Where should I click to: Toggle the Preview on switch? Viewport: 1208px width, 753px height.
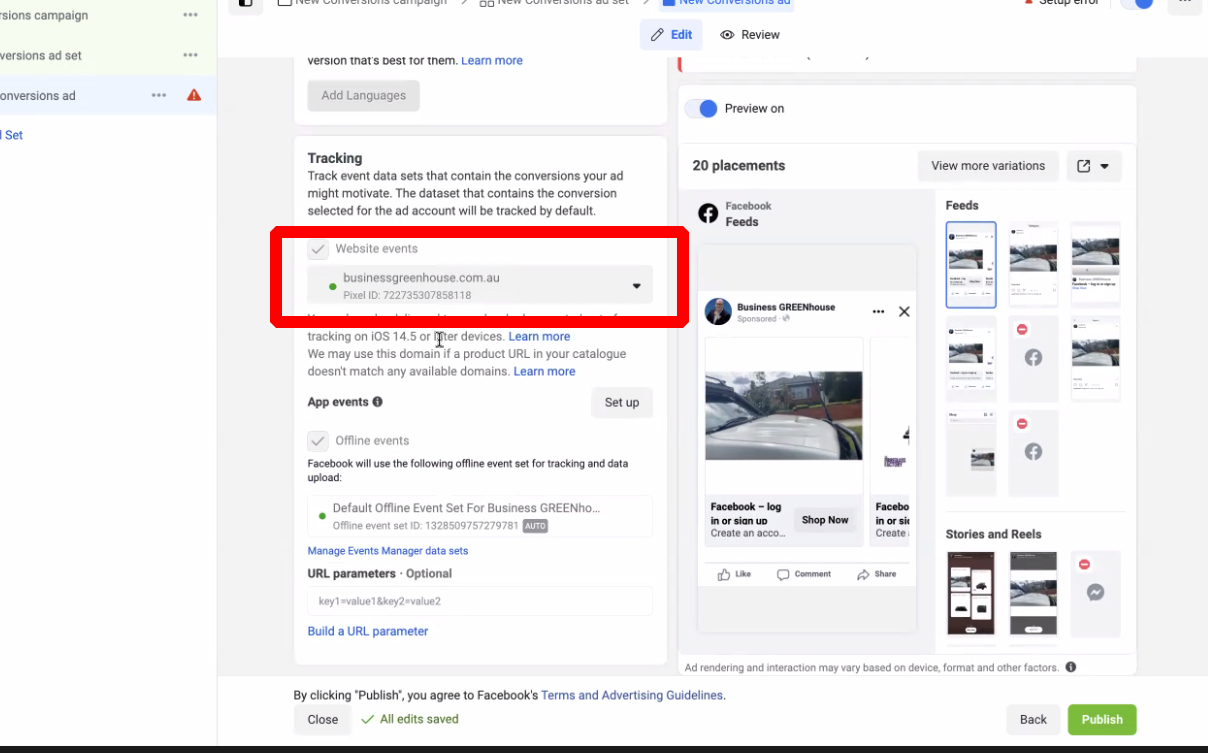[702, 108]
